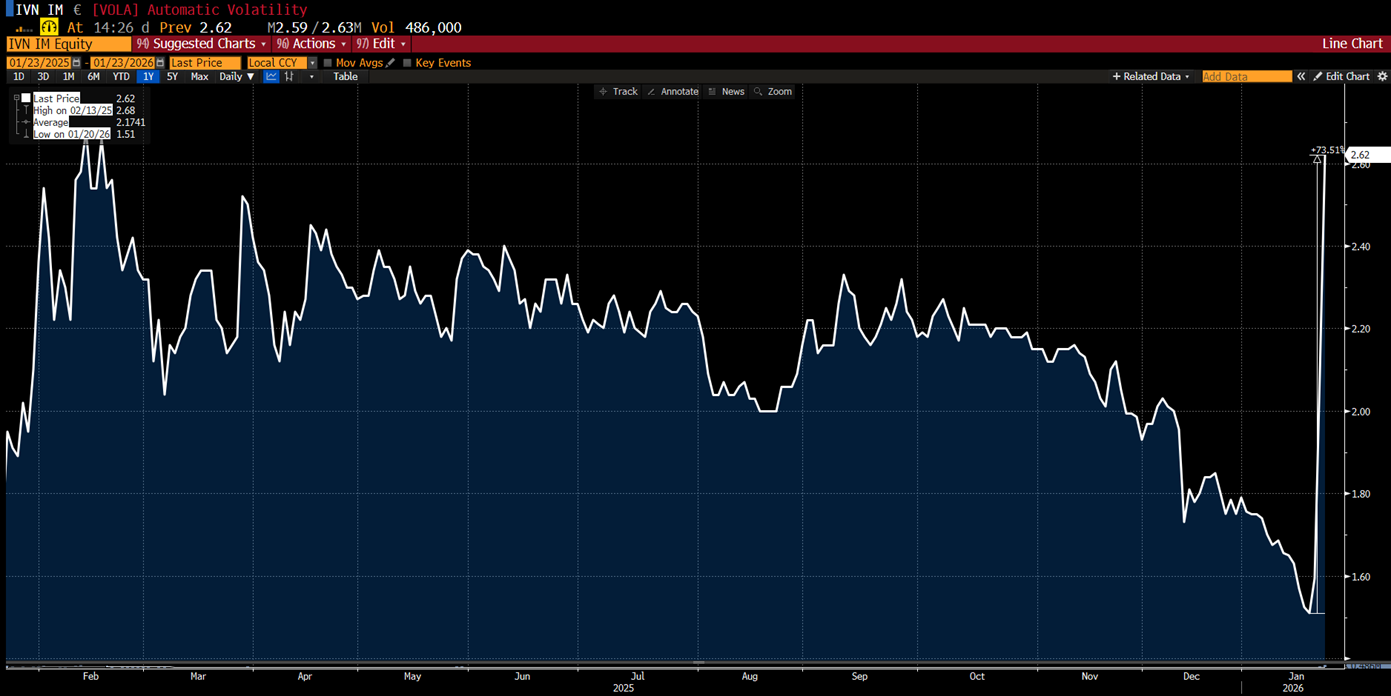Expand the Suggested Charts dropdown

201,44
